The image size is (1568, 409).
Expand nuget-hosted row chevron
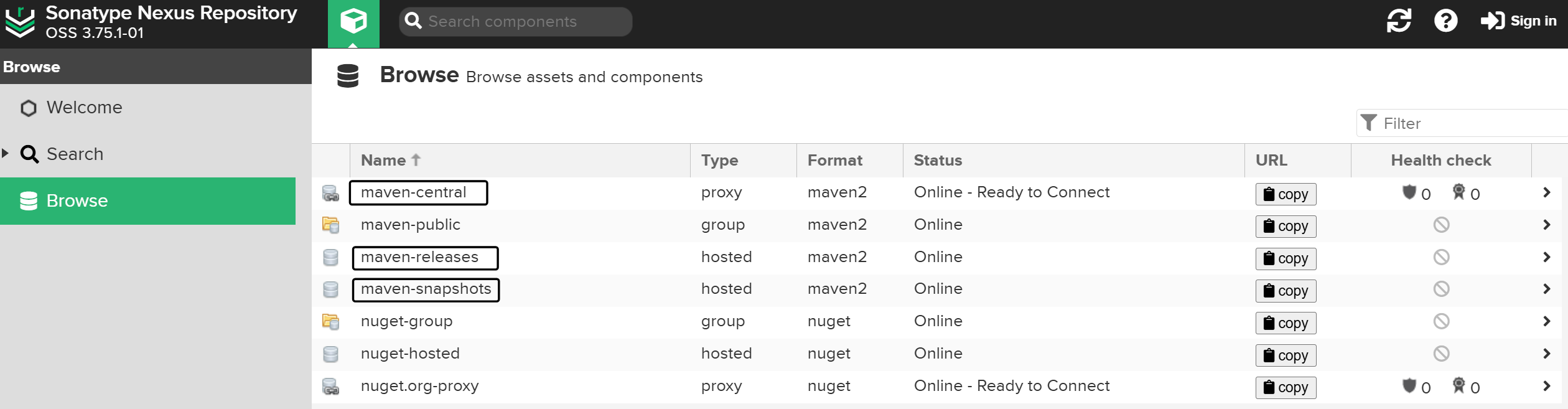(1547, 354)
